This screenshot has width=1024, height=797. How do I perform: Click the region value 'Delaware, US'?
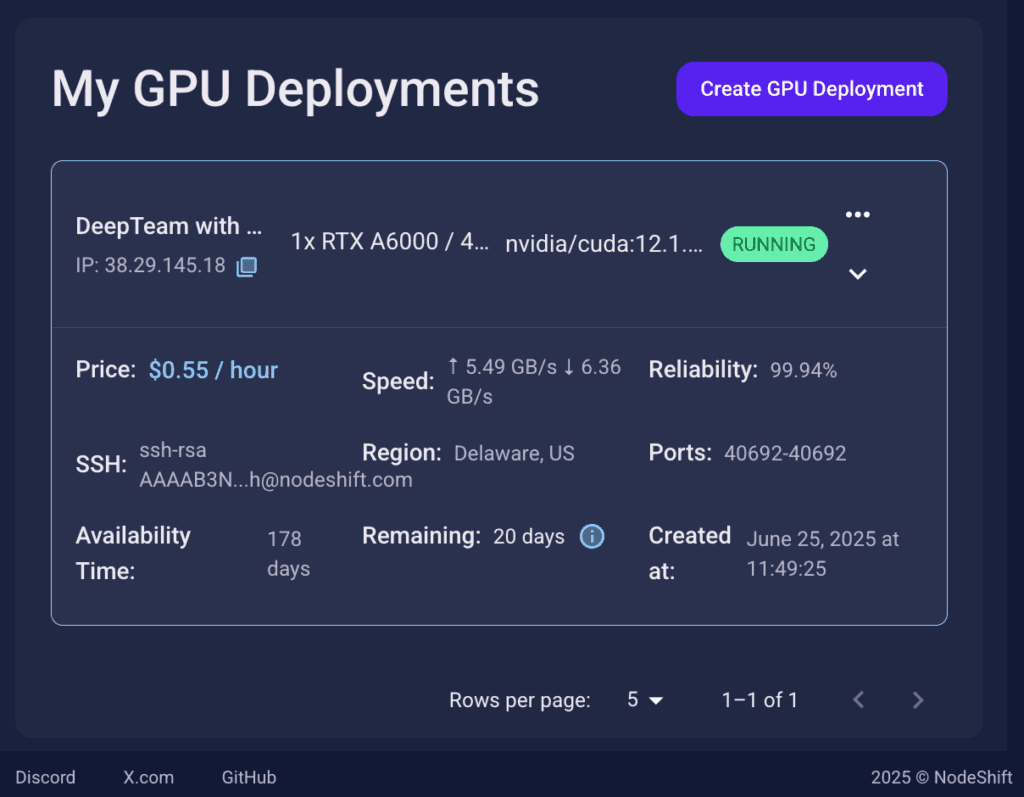click(x=514, y=453)
